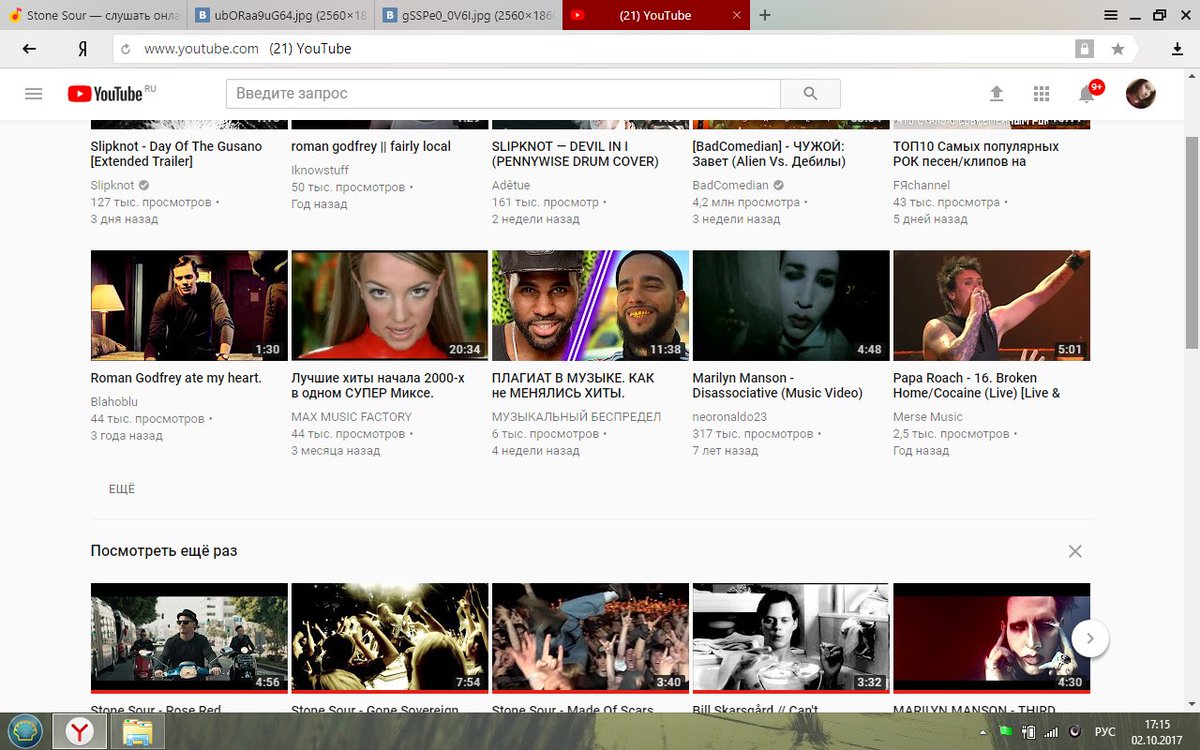Open the Papa Roach live 5:01 thumbnail
The height and width of the screenshot is (750, 1200).
[x=991, y=305]
